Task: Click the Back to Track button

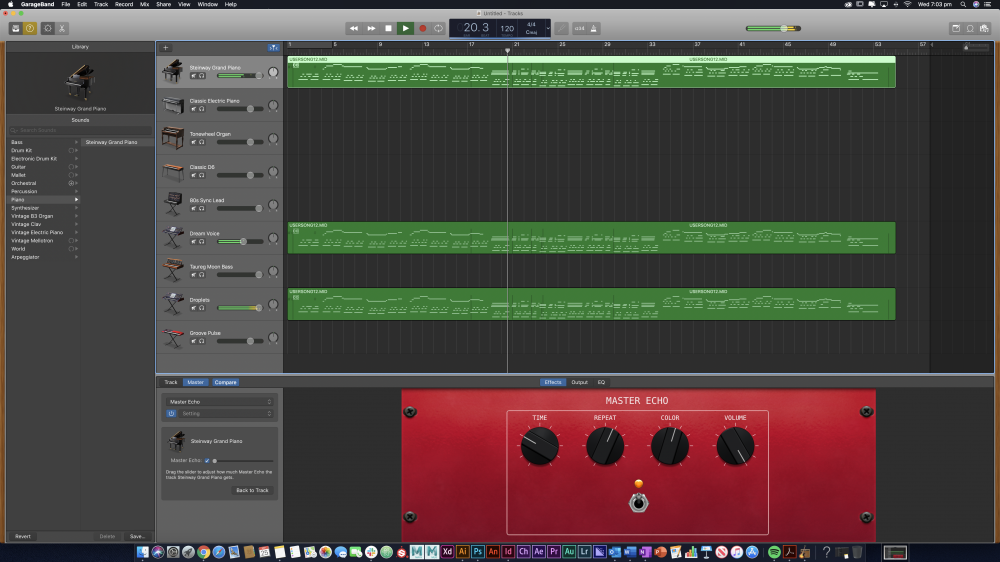Action: 252,490
